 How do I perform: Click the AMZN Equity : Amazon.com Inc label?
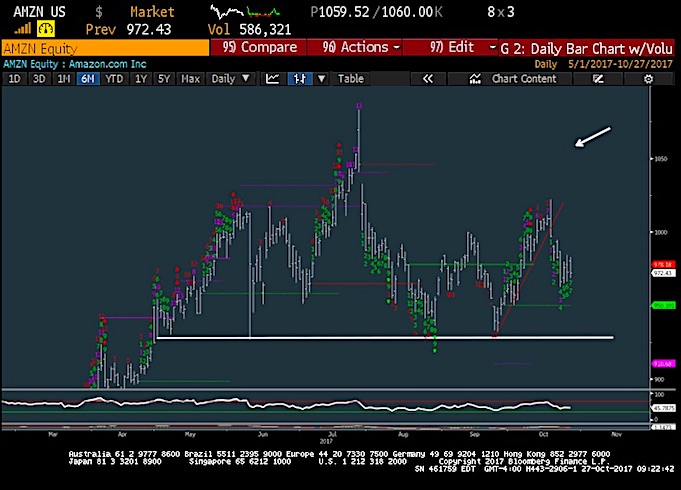click(75, 64)
